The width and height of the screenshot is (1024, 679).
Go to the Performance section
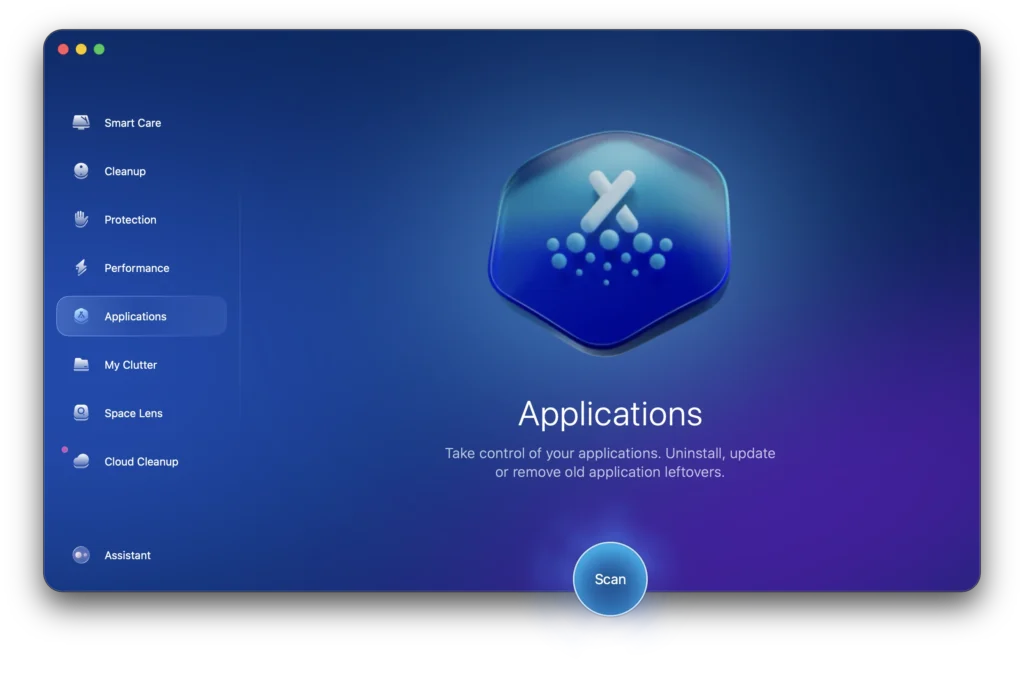(136, 267)
